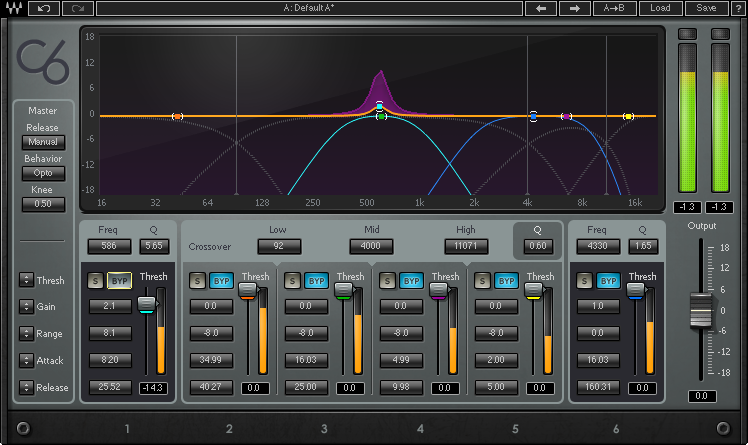Toggle bypass on band 3
The height and width of the screenshot is (445, 748).
pyautogui.click(x=316, y=281)
